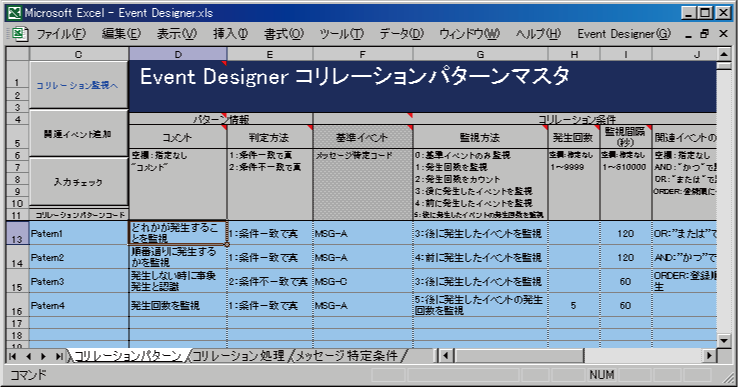Select column E header
This screenshot has height=388, width=738.
tap(270, 54)
